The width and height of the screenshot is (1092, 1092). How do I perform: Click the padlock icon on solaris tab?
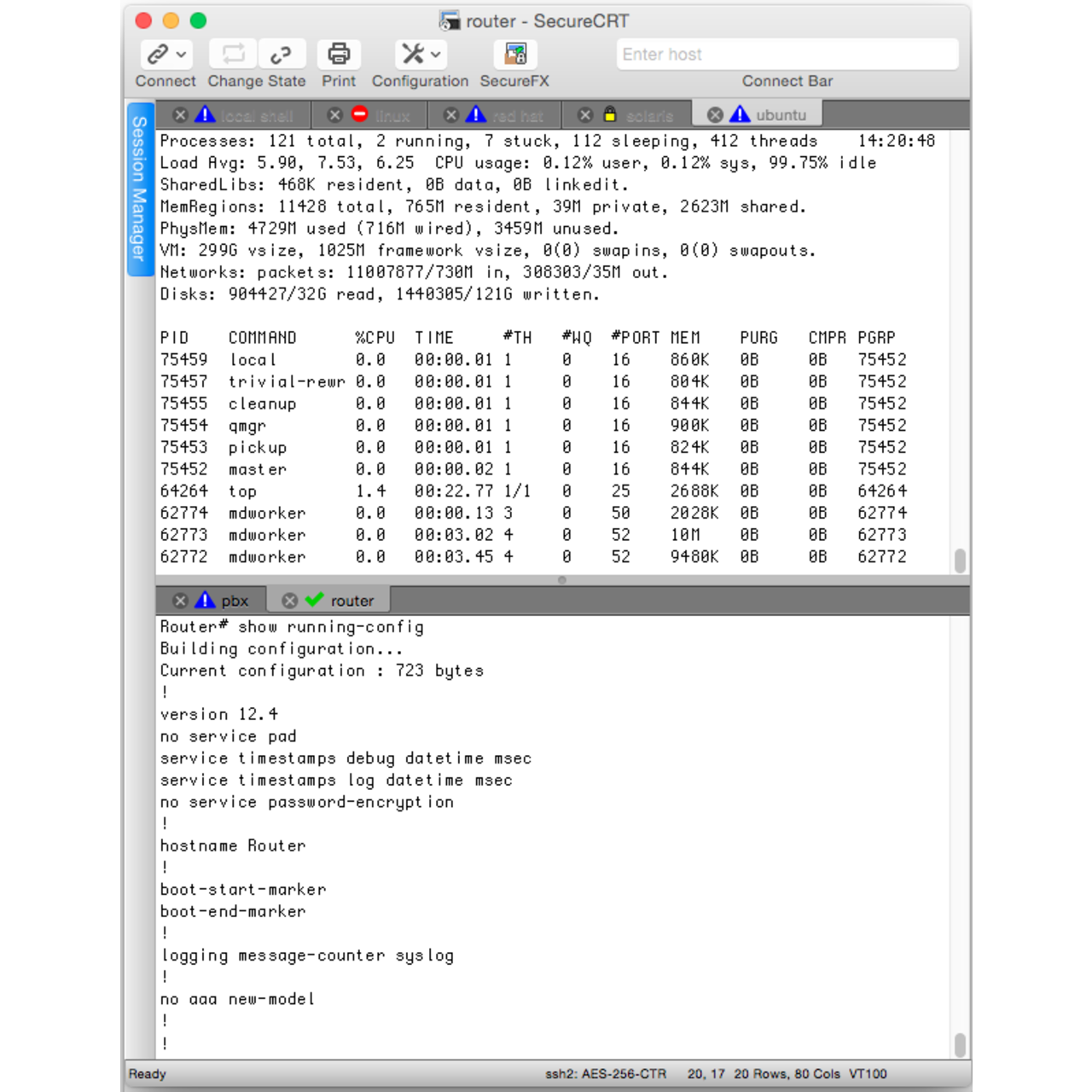point(609,114)
